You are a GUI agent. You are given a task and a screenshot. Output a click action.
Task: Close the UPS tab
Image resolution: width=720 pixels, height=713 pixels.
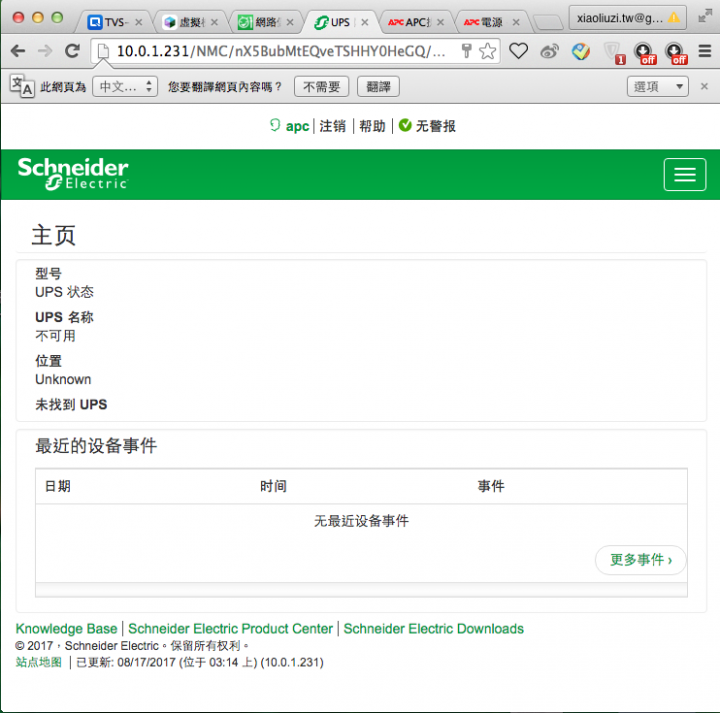coord(365,22)
